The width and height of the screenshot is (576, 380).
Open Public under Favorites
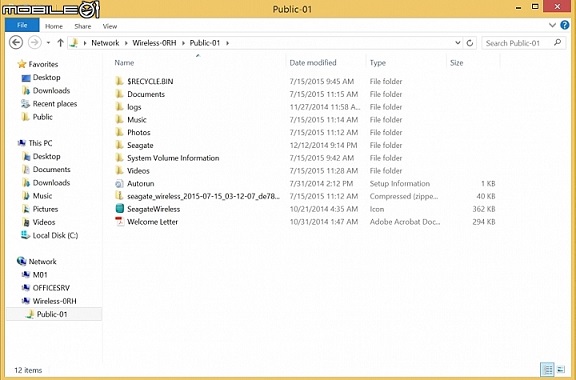43,117
